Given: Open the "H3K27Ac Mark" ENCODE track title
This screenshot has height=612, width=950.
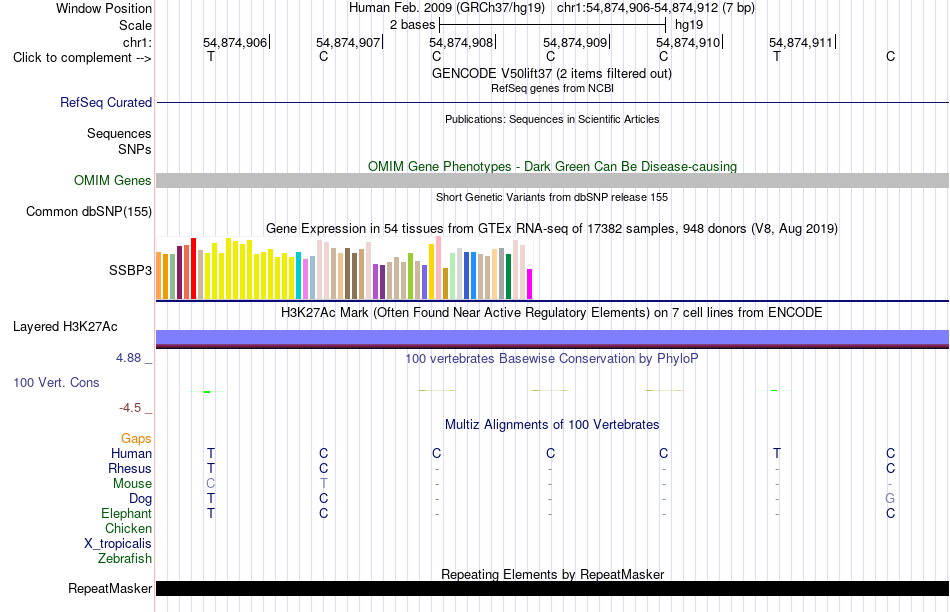Looking at the screenshot, I should 552,313.
